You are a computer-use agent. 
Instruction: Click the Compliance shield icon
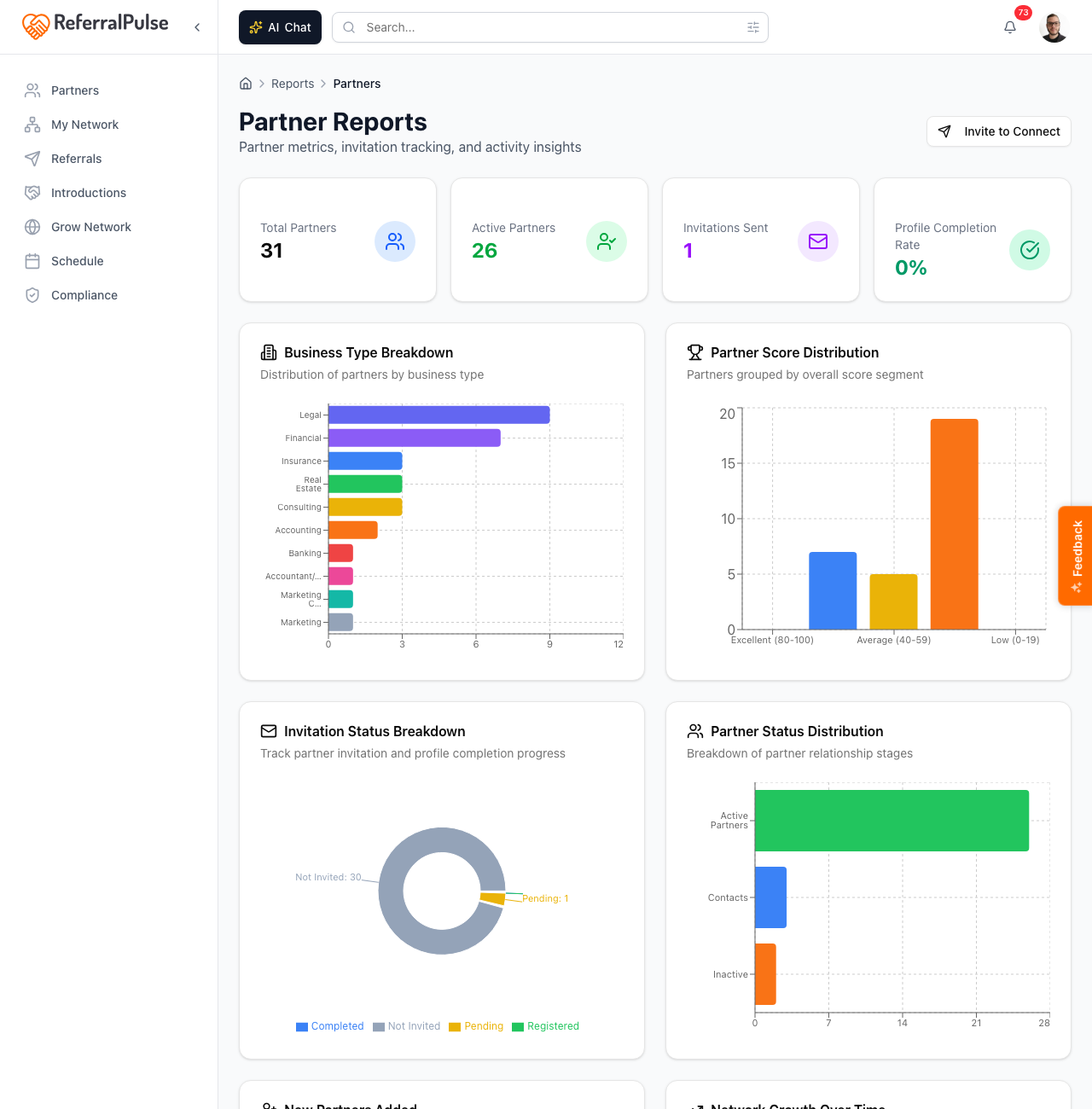32,295
